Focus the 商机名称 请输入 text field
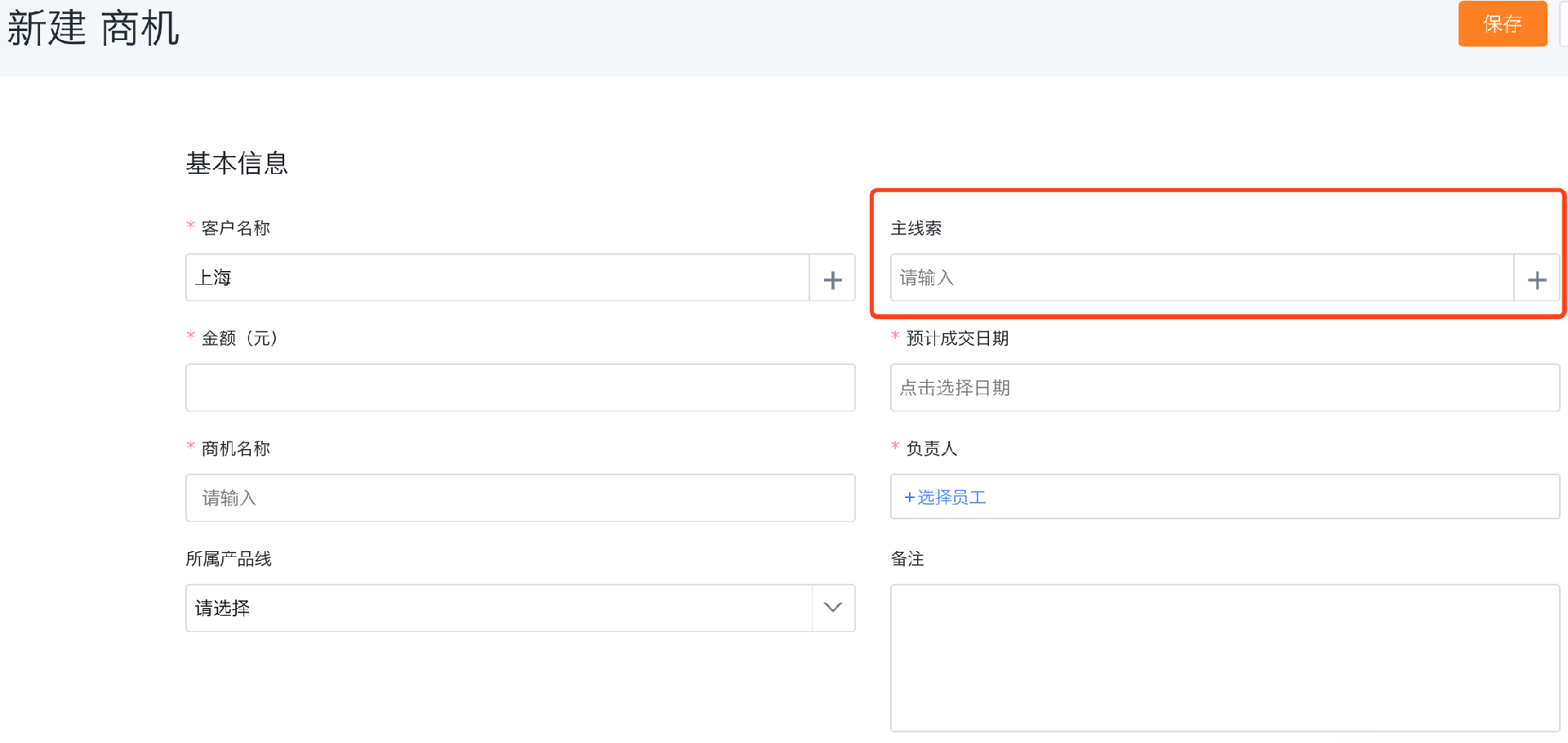 click(520, 498)
